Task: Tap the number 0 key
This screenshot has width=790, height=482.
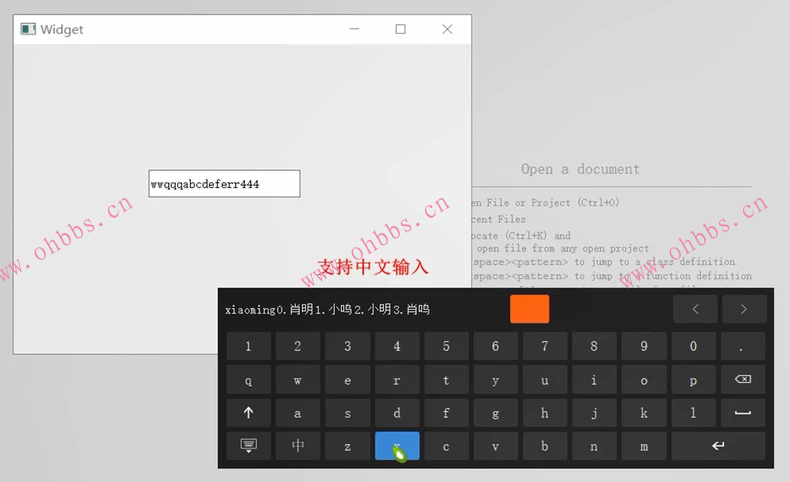Action: point(693,346)
